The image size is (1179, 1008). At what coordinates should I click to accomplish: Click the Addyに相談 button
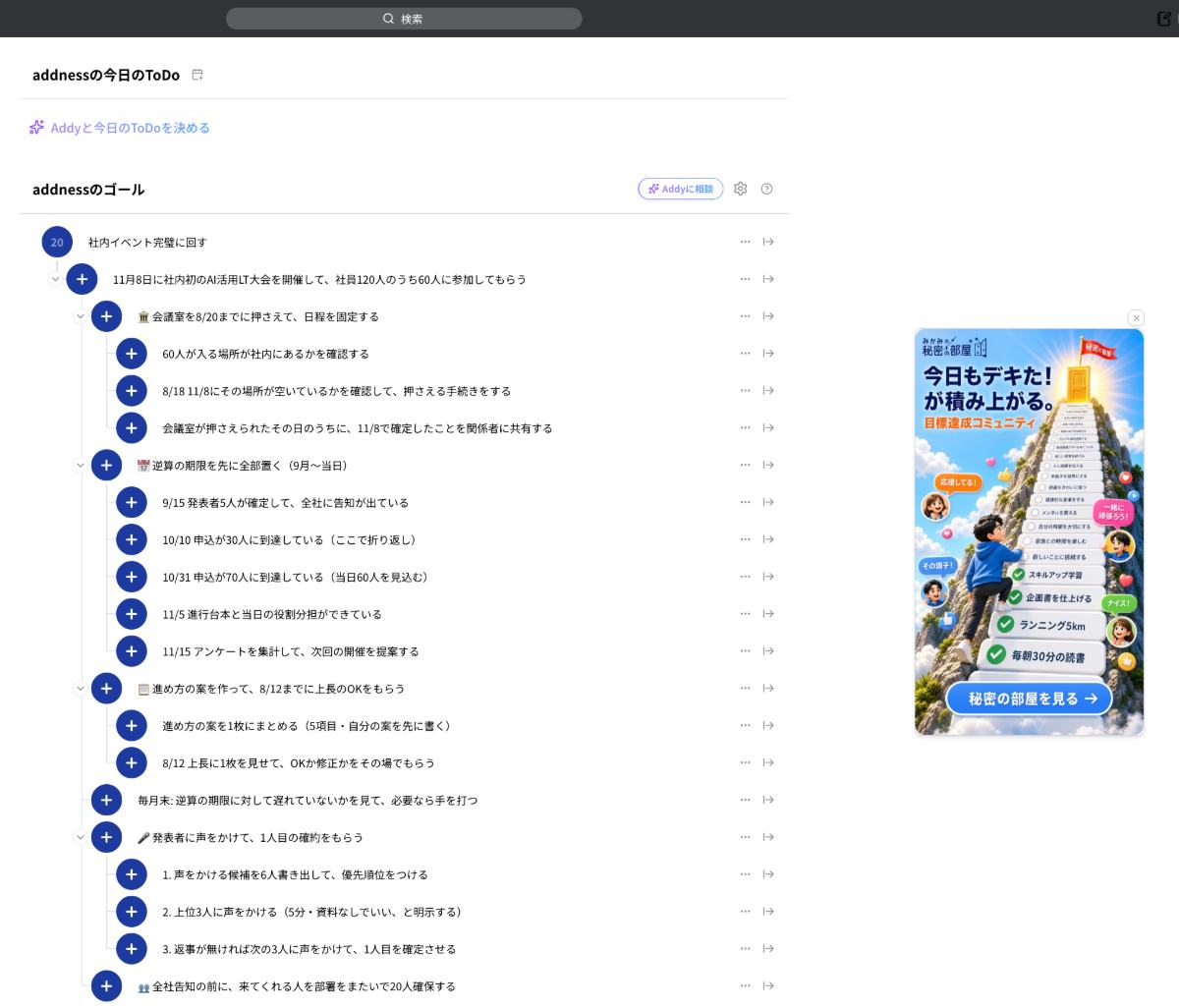pyautogui.click(x=681, y=189)
